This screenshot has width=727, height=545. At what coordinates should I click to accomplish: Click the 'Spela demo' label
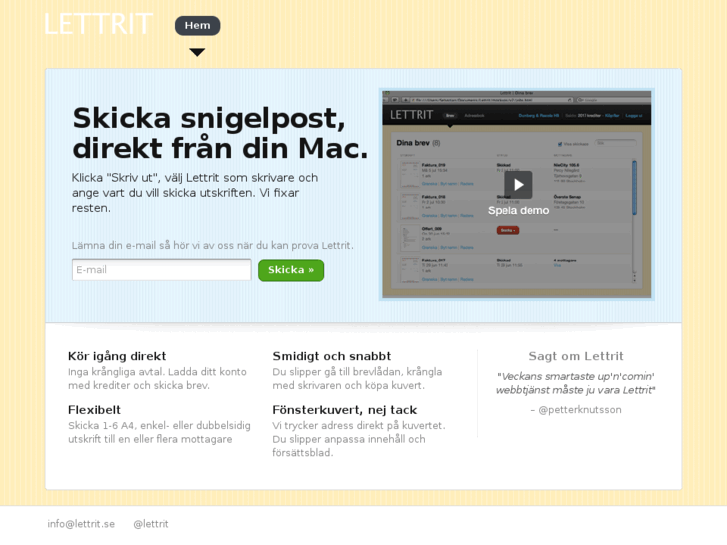[x=518, y=211]
